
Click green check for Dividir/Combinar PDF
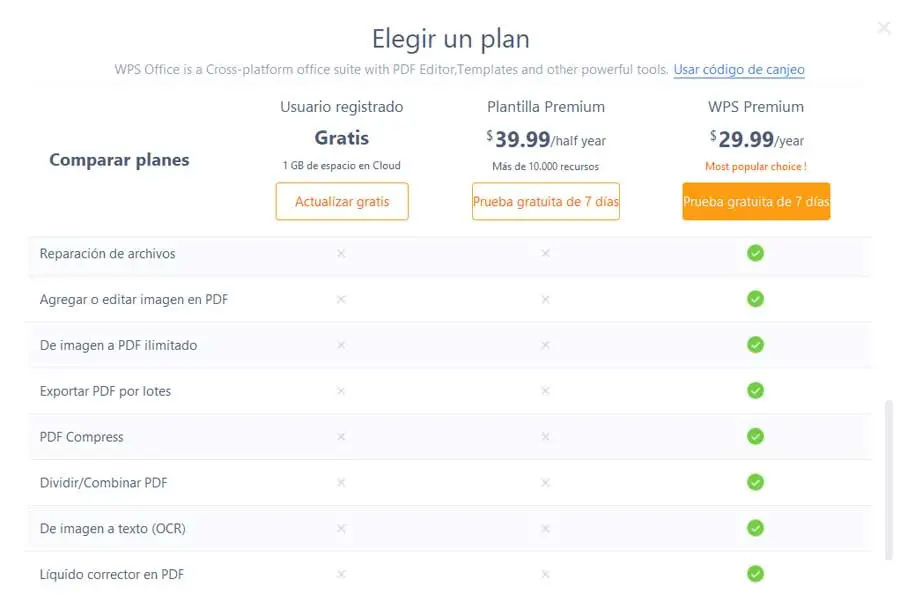(x=755, y=482)
